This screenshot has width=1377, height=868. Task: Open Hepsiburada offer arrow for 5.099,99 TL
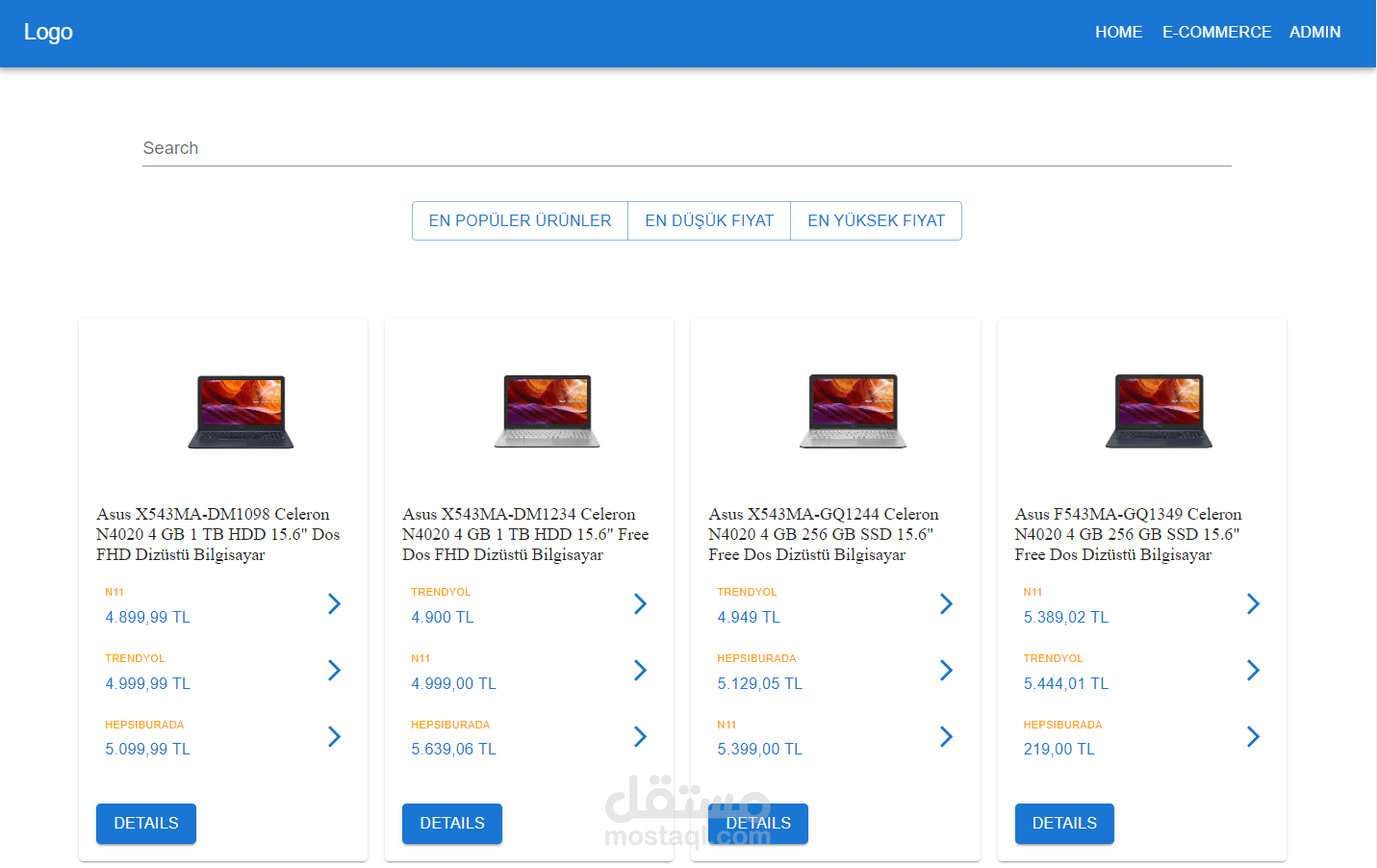(x=334, y=737)
